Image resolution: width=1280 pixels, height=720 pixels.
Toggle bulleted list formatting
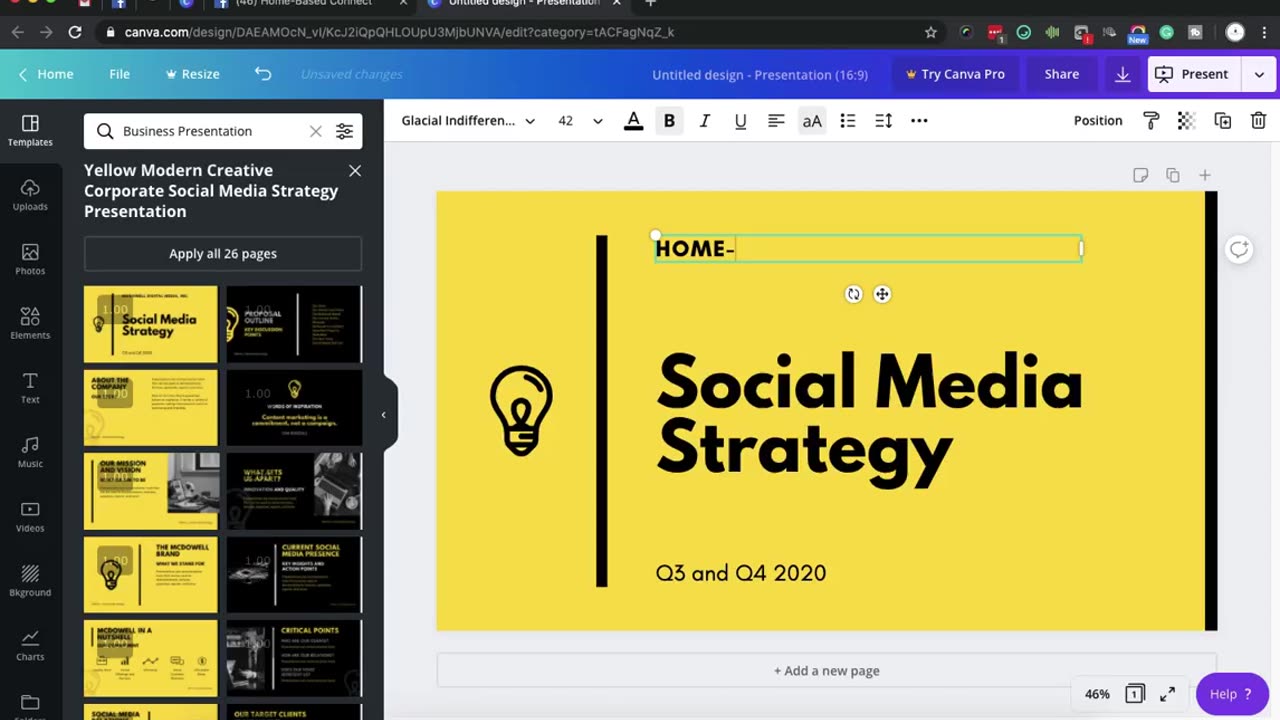(848, 121)
